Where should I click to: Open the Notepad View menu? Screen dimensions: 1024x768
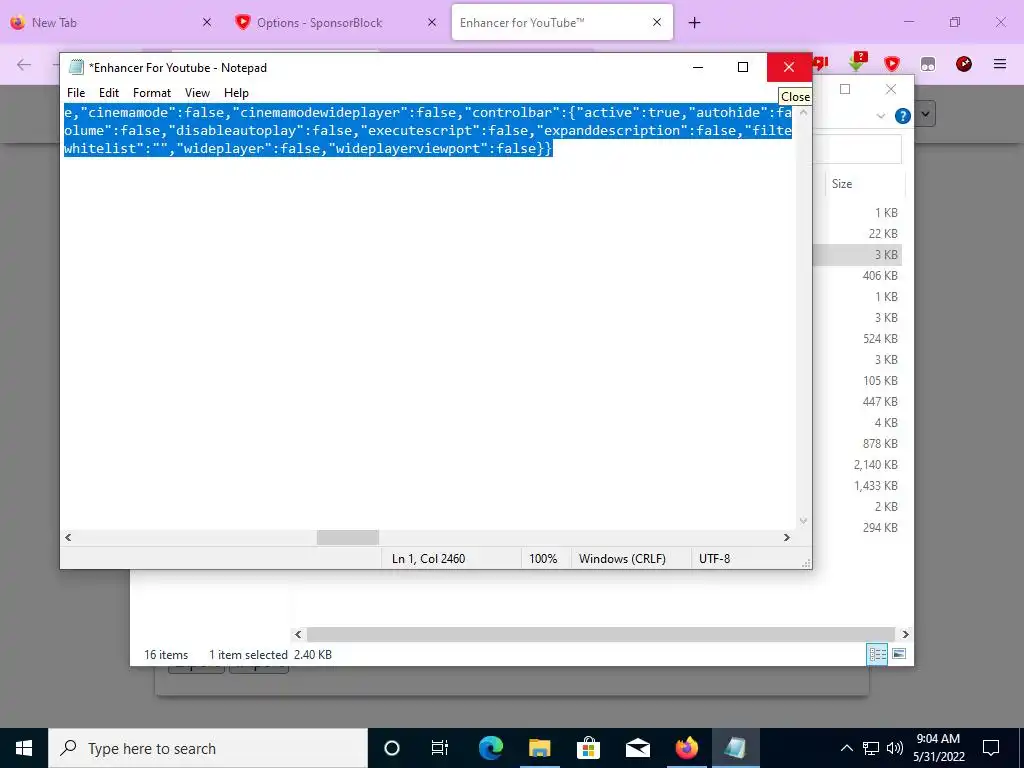pos(197,93)
